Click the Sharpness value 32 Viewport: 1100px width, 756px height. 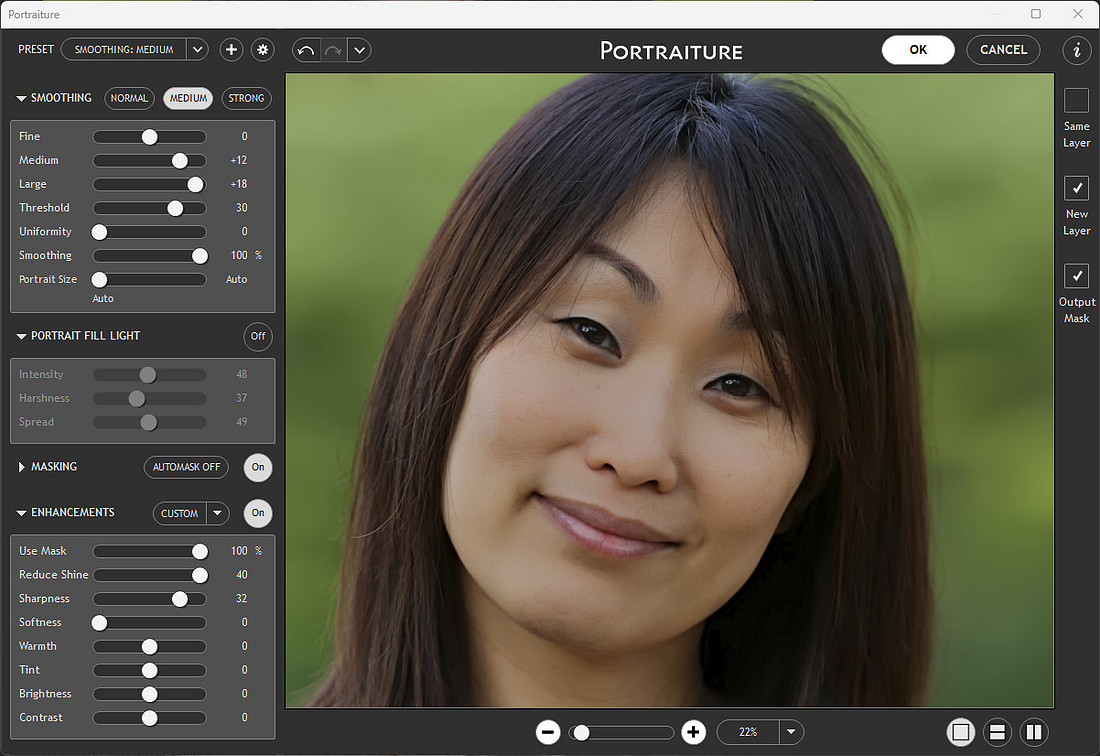point(241,598)
